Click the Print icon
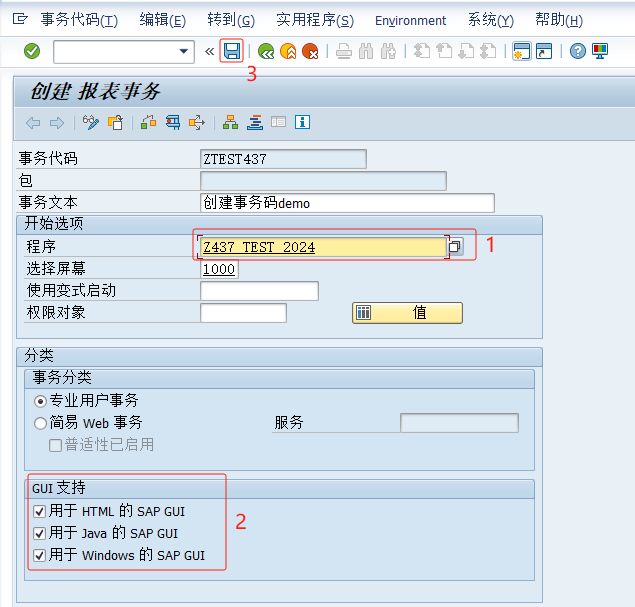 pyautogui.click(x=344, y=51)
